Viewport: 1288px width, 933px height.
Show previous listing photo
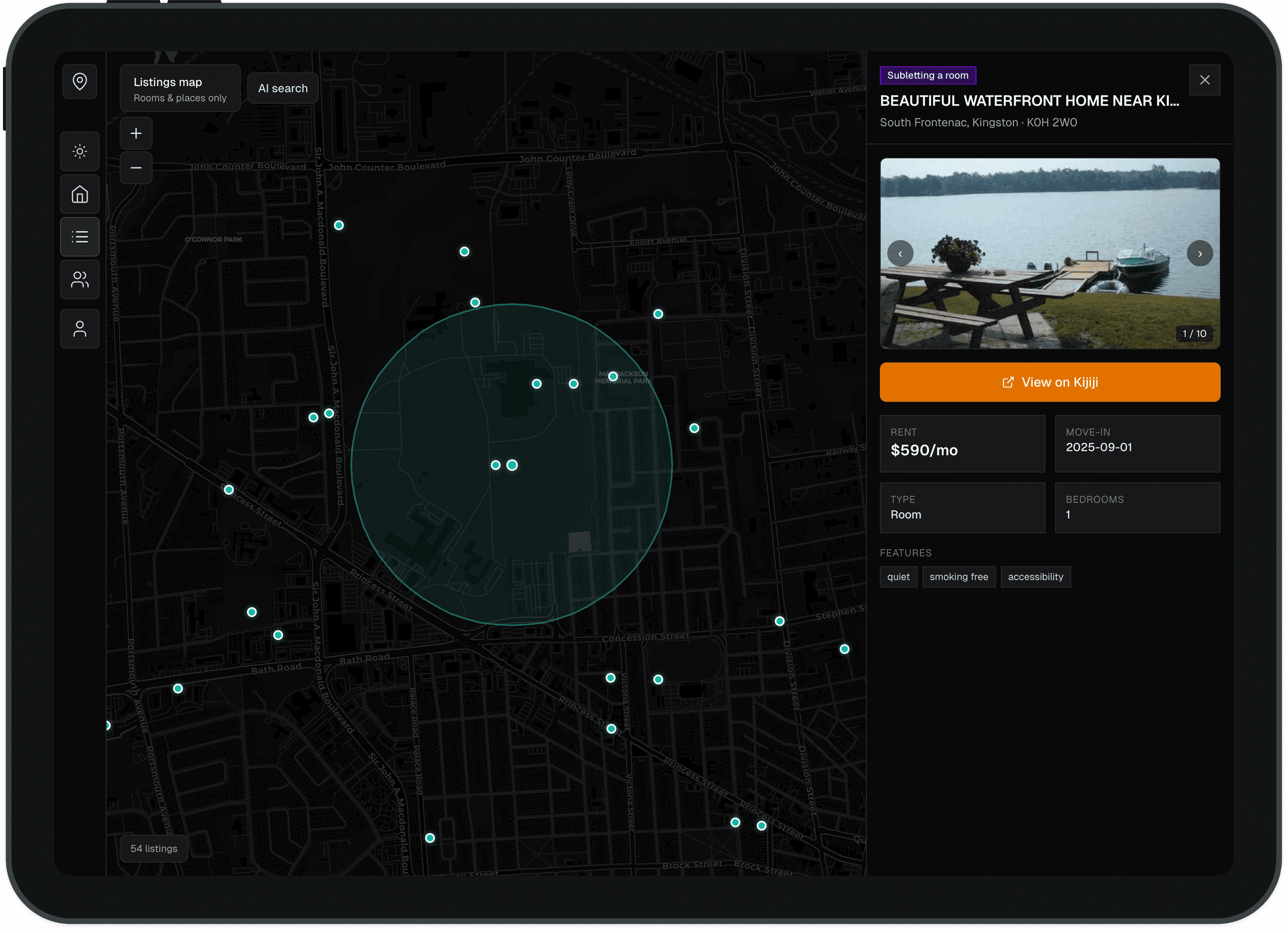(900, 253)
